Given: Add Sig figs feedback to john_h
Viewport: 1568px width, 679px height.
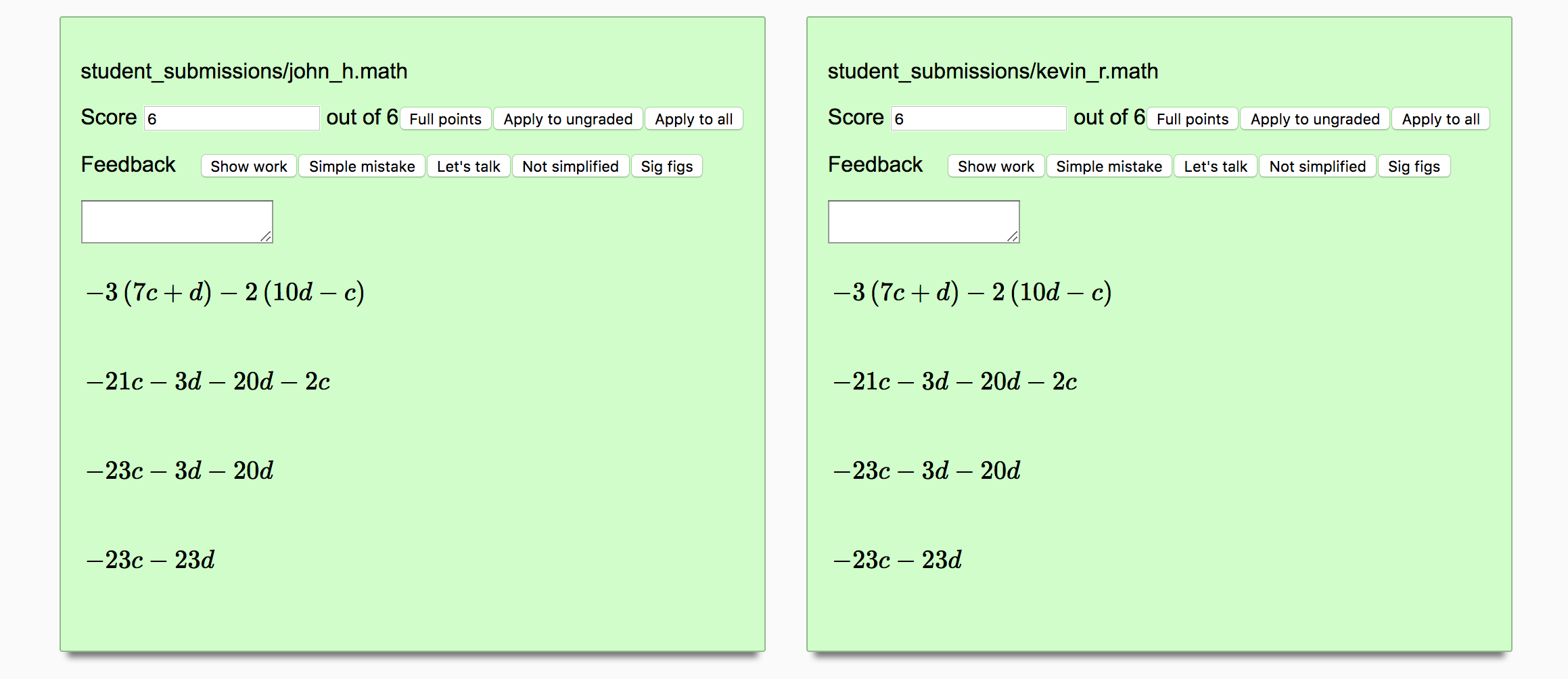Looking at the screenshot, I should (666, 166).
